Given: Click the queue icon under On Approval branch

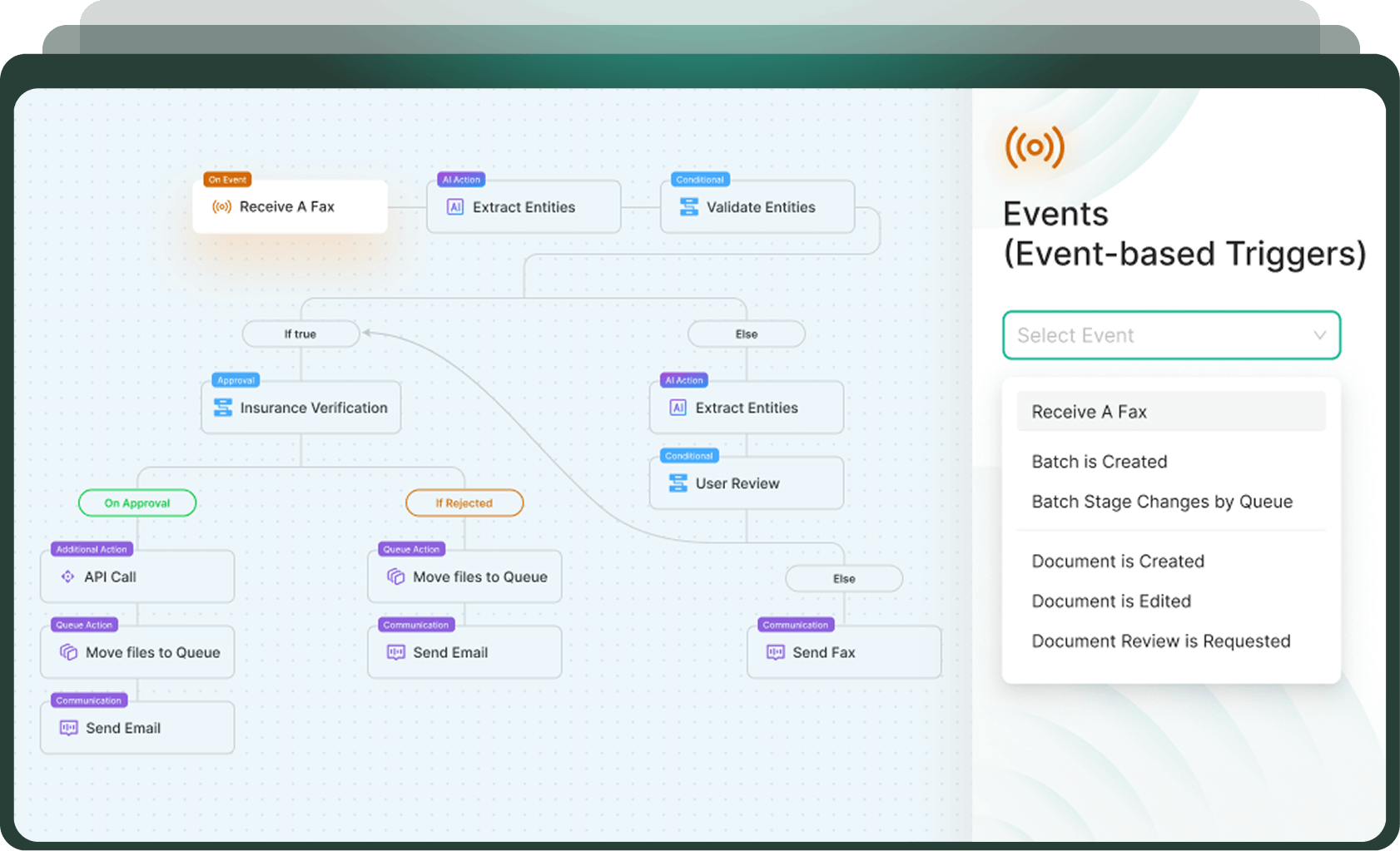Looking at the screenshot, I should coord(68,652).
